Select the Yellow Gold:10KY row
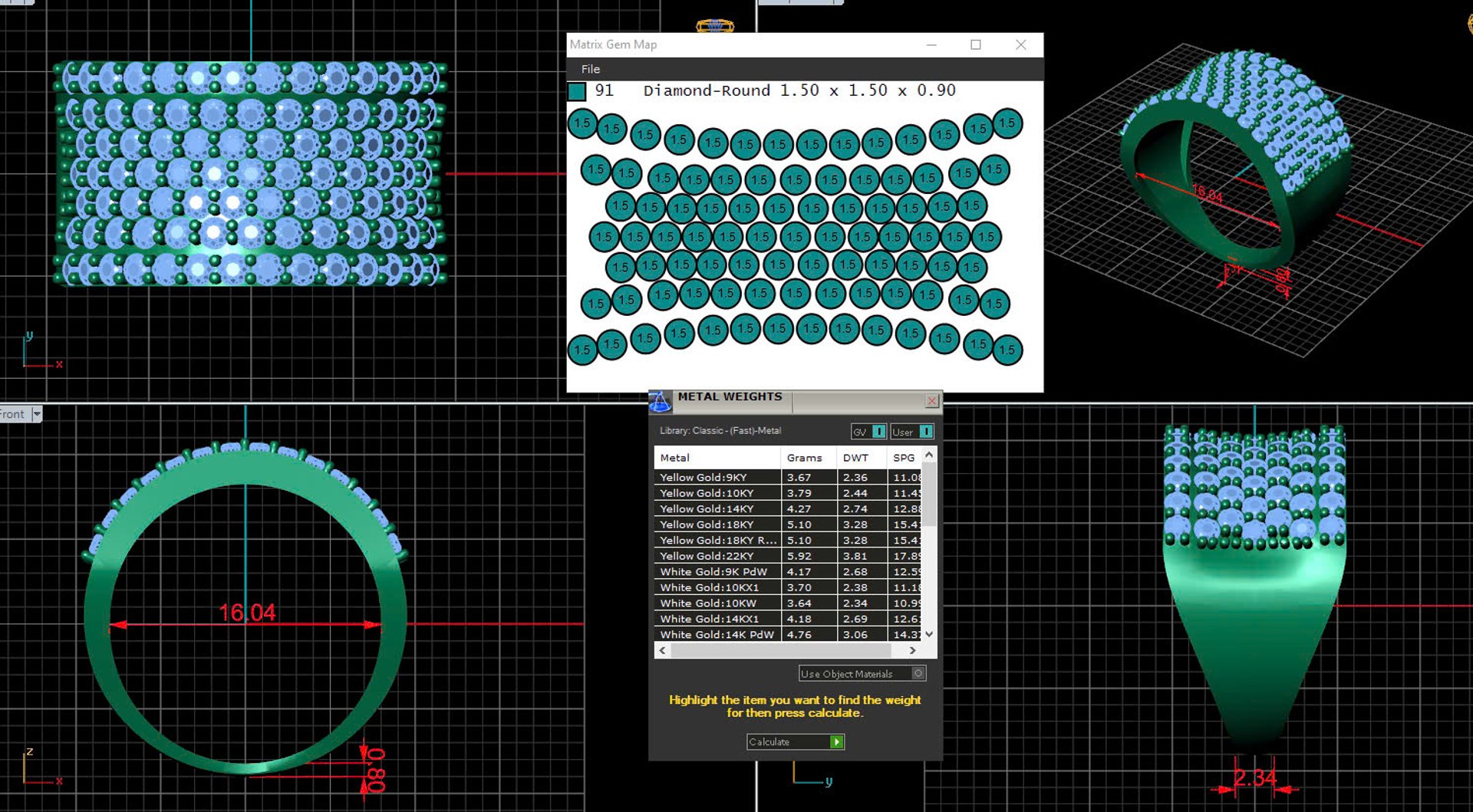1473x812 pixels. 788,493
